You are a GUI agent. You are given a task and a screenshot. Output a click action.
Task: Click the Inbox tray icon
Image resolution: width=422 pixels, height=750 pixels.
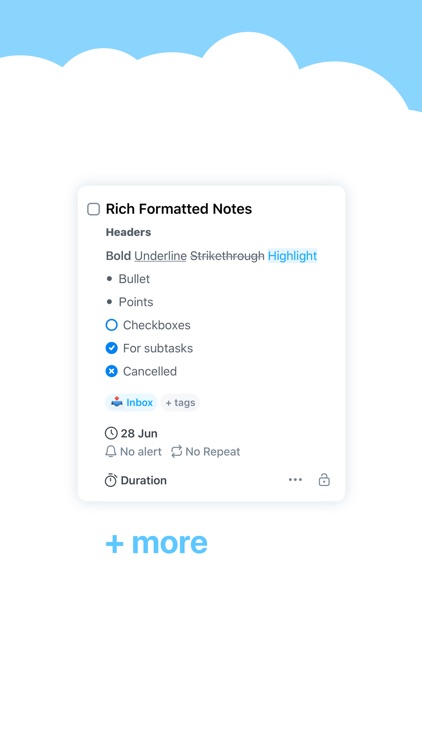coord(117,402)
